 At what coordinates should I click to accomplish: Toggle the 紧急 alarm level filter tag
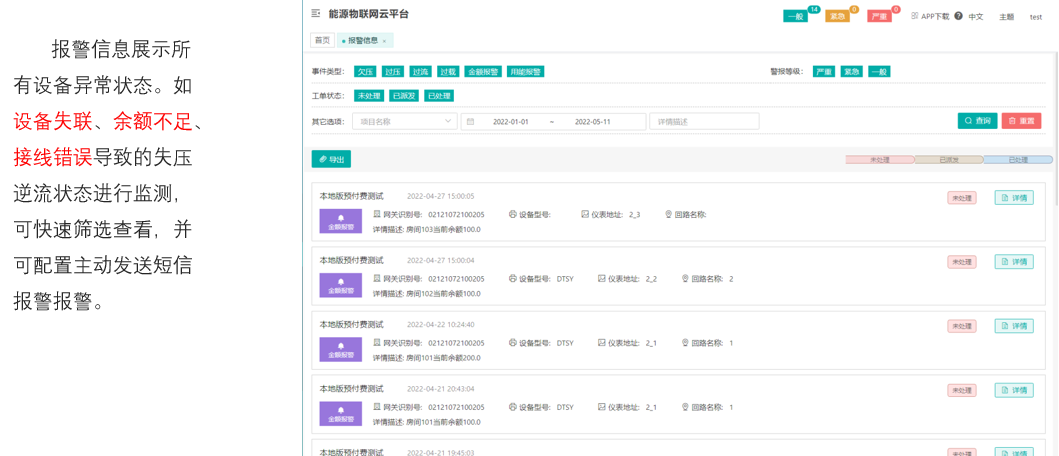pyautogui.click(x=851, y=72)
